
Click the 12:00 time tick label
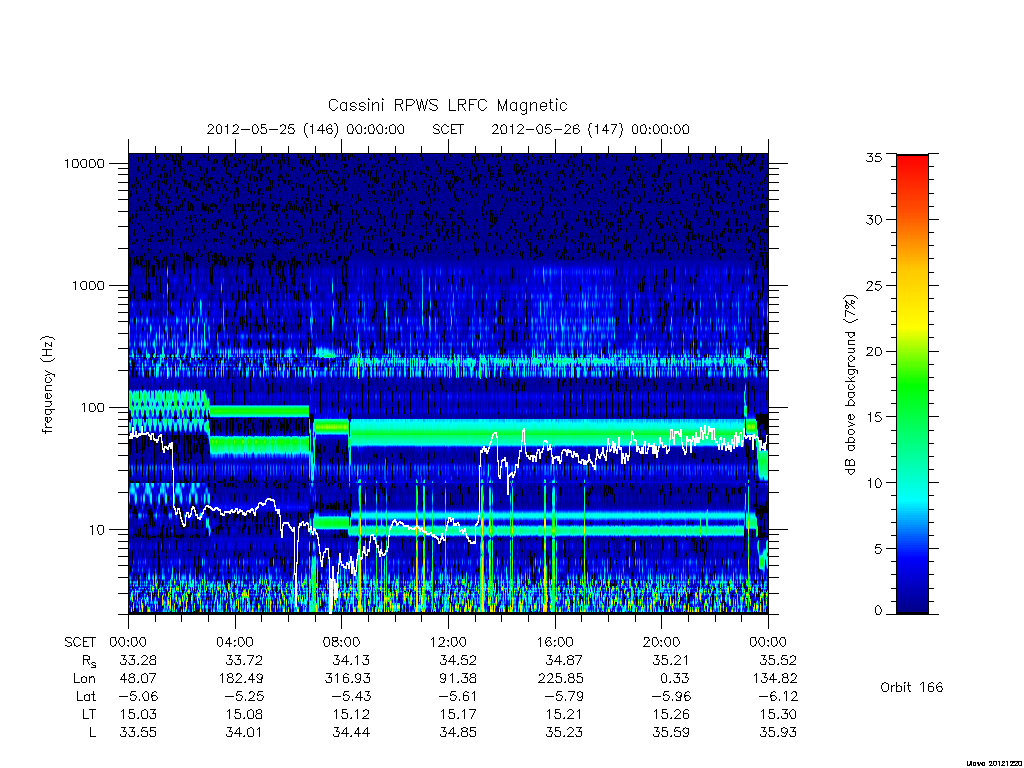[x=448, y=643]
